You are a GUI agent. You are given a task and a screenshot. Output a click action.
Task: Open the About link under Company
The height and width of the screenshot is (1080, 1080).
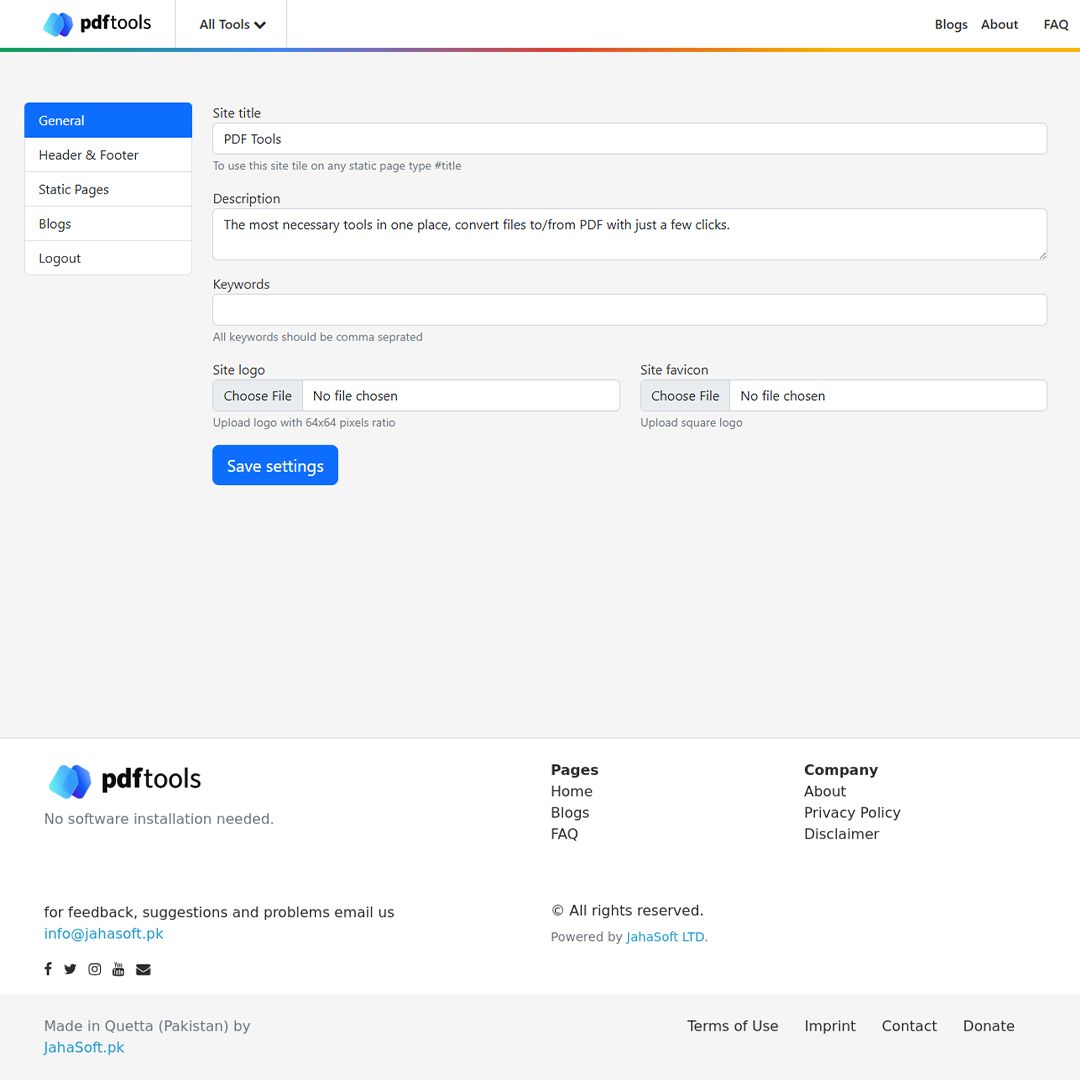[x=824, y=791]
